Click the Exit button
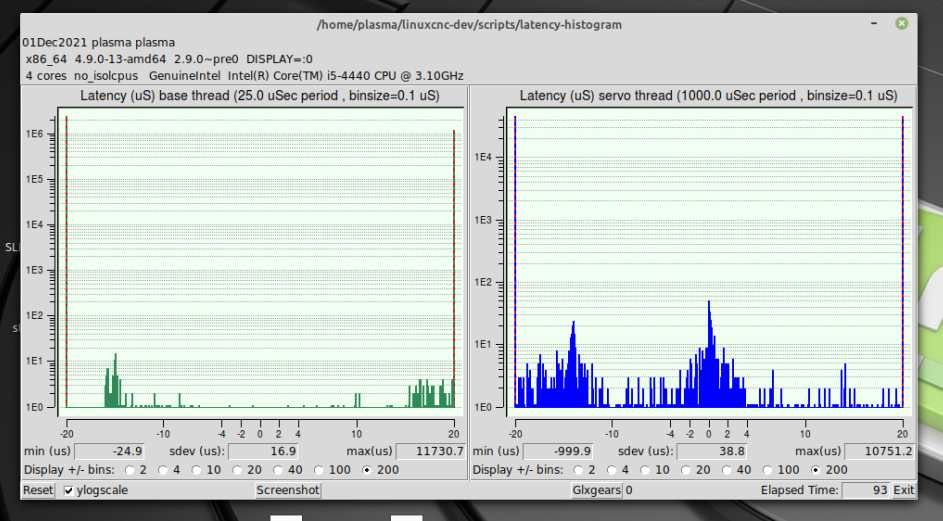 click(x=903, y=490)
